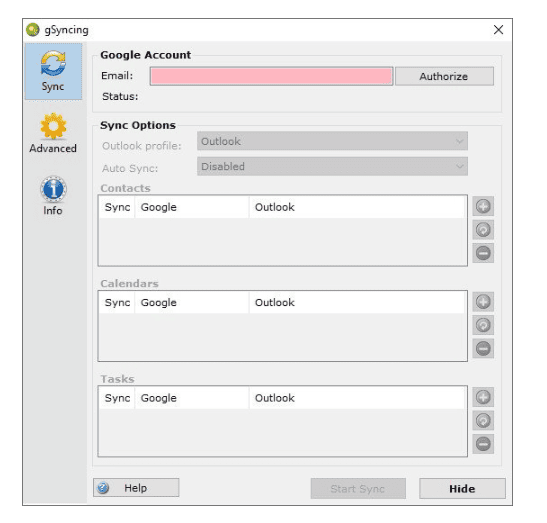Add a new Tasks sync pair
Image resolution: width=547 pixels, height=523 pixels.
pyautogui.click(x=483, y=397)
